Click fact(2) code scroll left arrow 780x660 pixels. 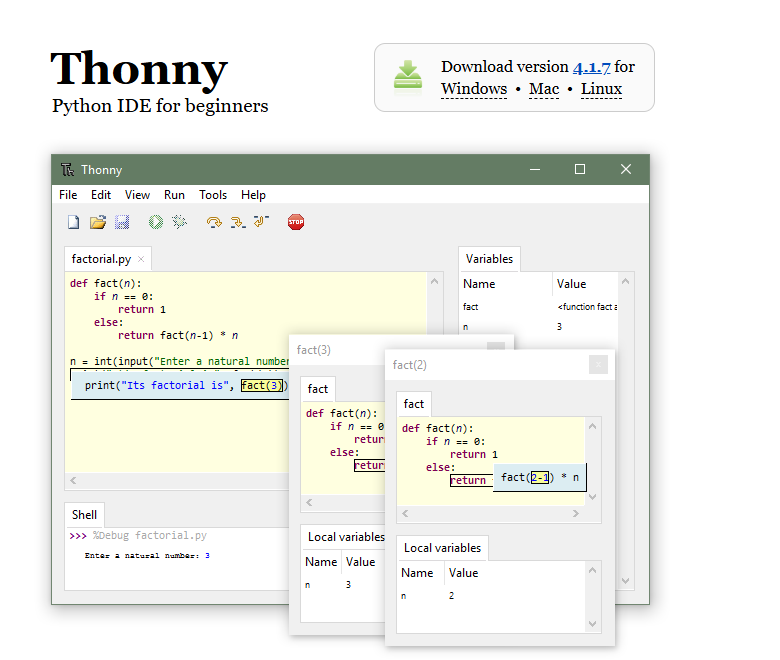405,513
